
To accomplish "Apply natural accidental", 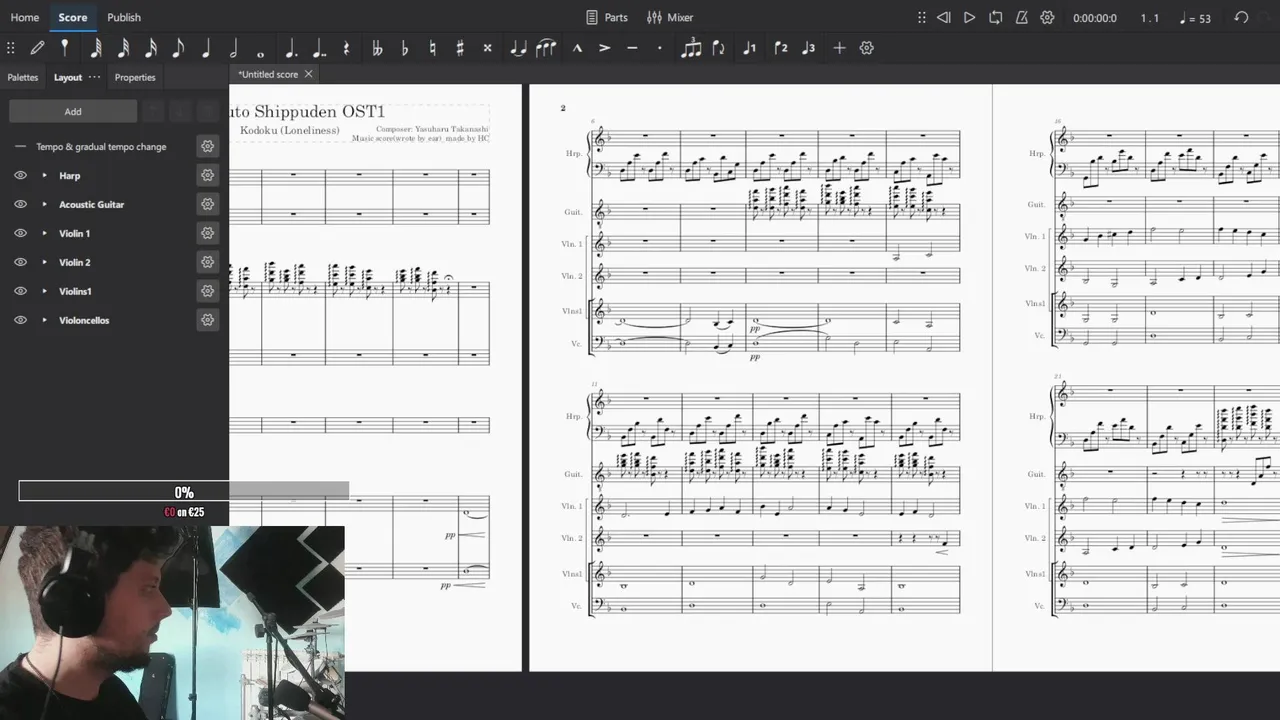I will (x=432, y=48).
